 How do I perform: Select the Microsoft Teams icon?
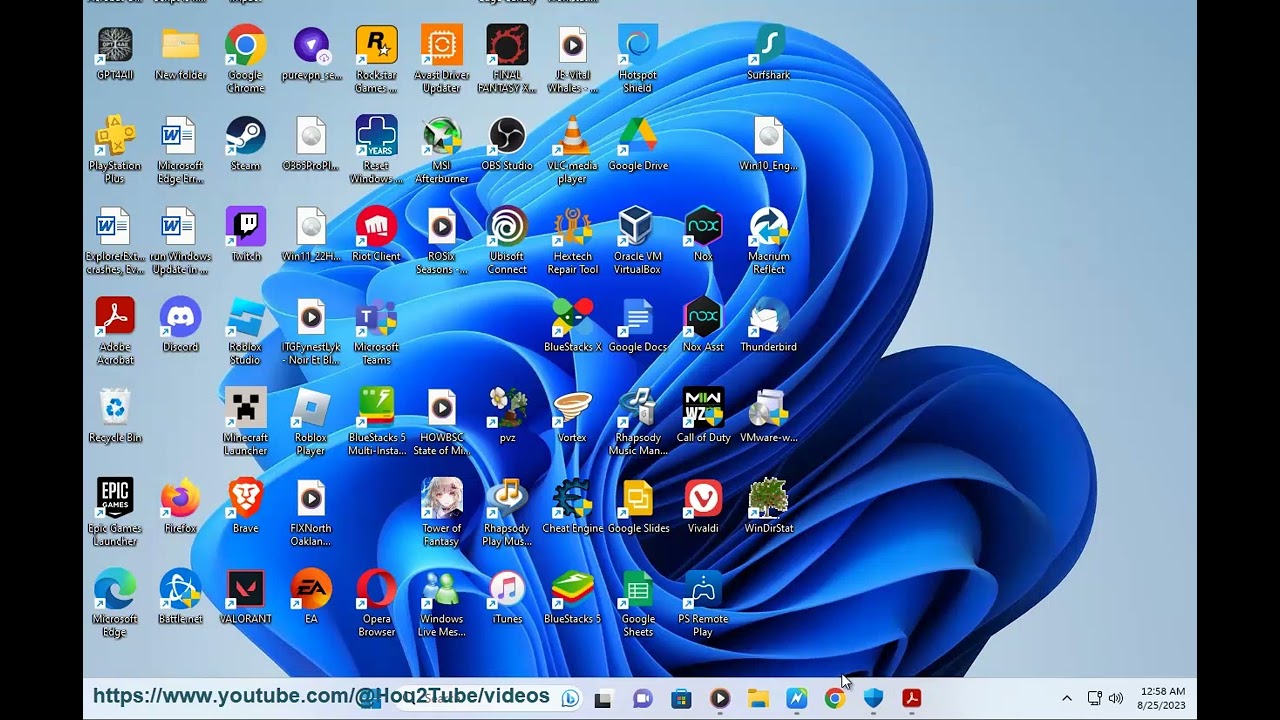pyautogui.click(x=377, y=317)
